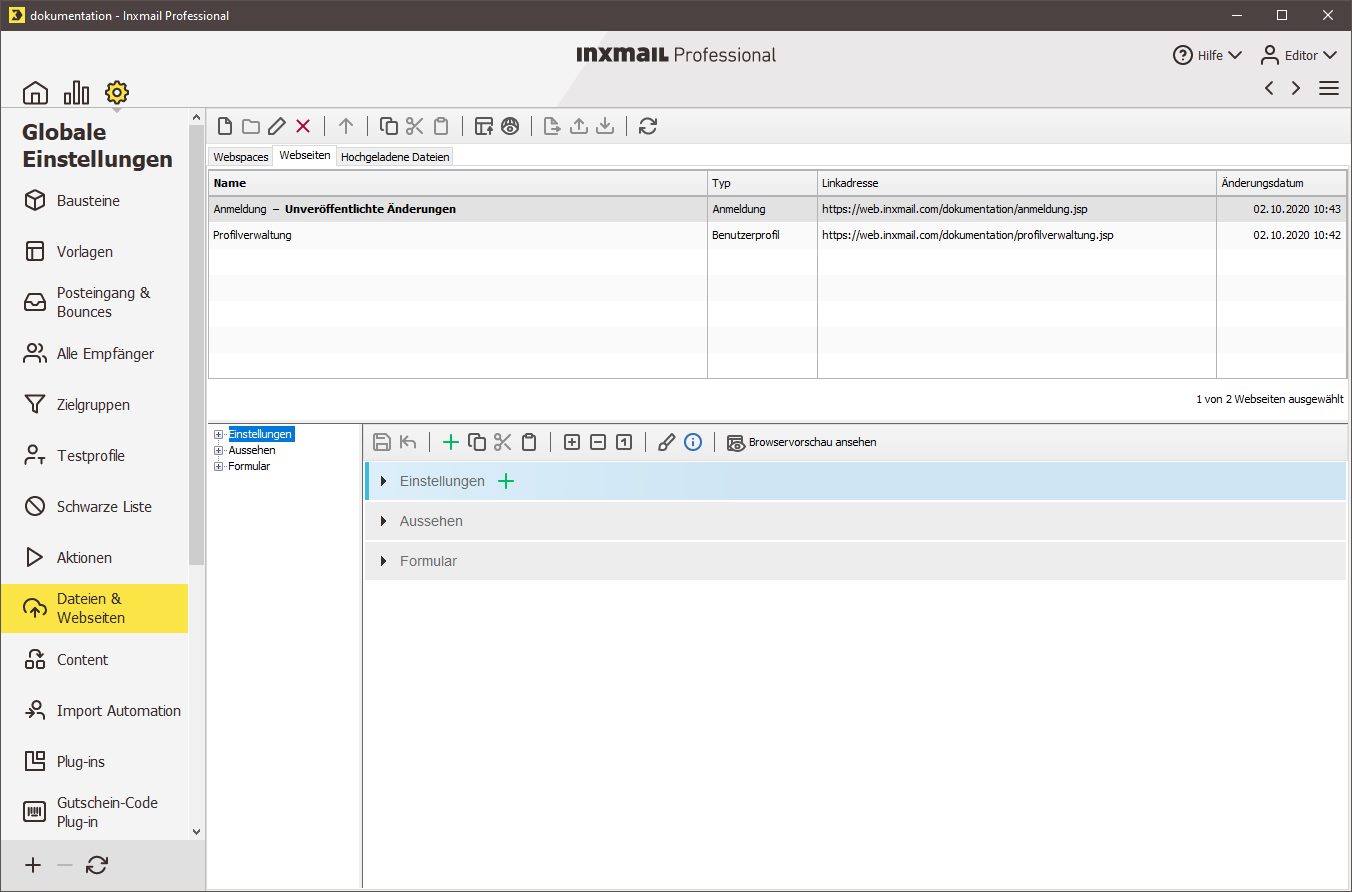Screen dimensions: 1352x892
Task: Switch to the Webspaces tab
Action: [241, 157]
